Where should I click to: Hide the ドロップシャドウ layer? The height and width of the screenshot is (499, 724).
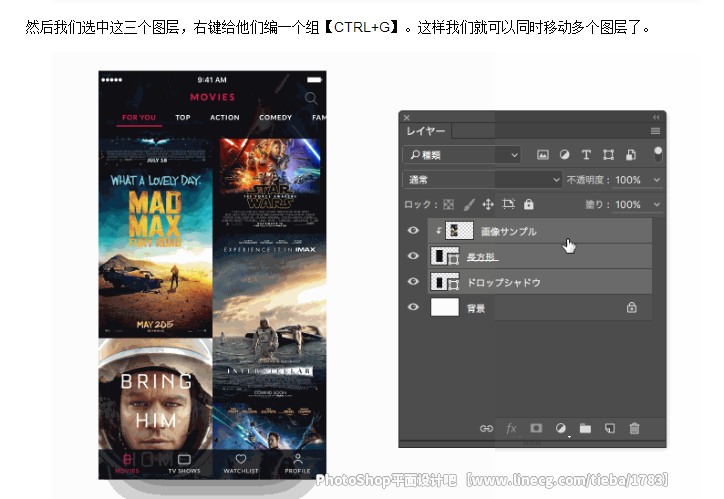[x=413, y=281]
